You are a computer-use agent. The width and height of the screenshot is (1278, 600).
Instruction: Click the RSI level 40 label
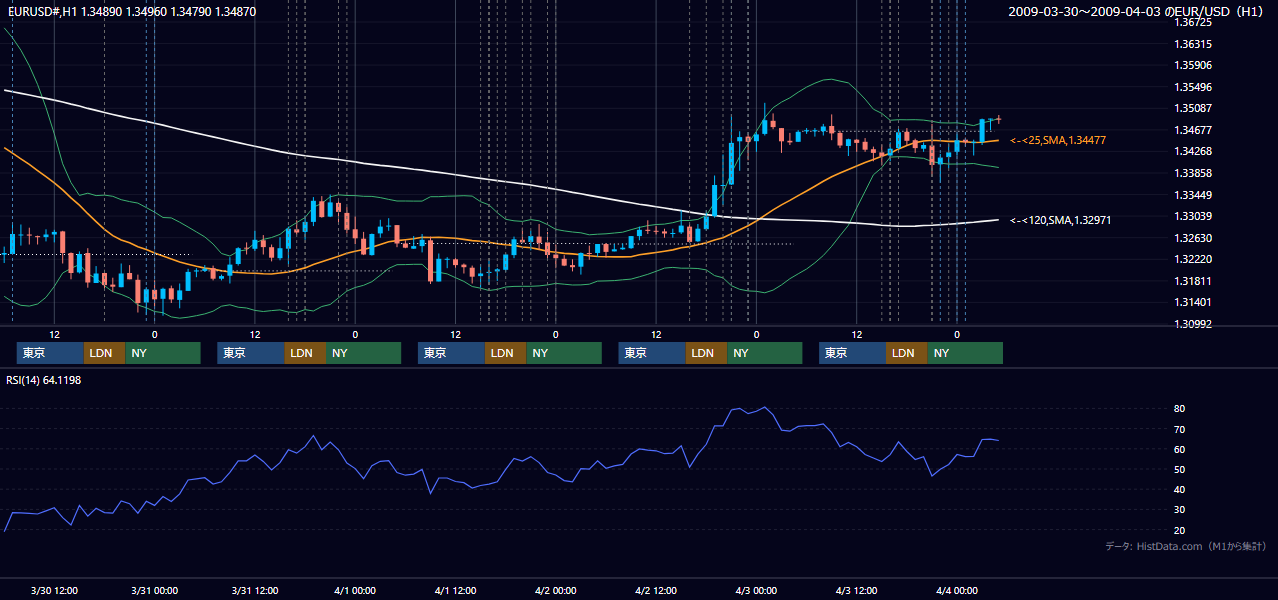pos(1180,489)
